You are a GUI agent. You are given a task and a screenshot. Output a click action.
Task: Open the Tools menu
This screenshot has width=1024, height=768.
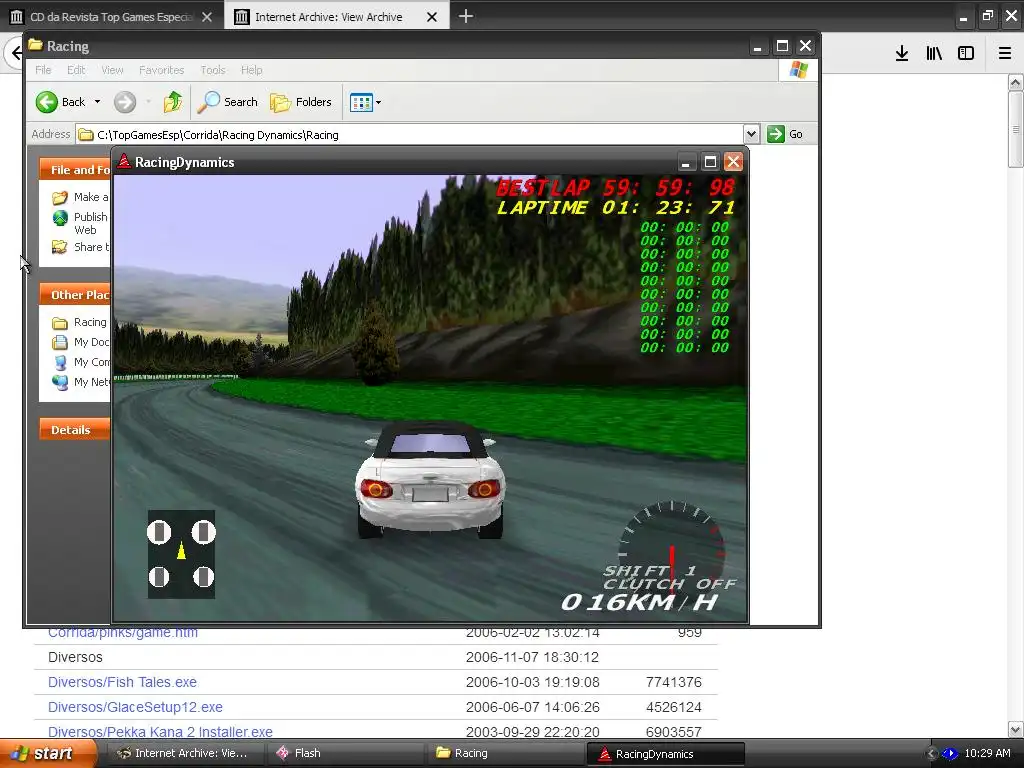point(213,70)
